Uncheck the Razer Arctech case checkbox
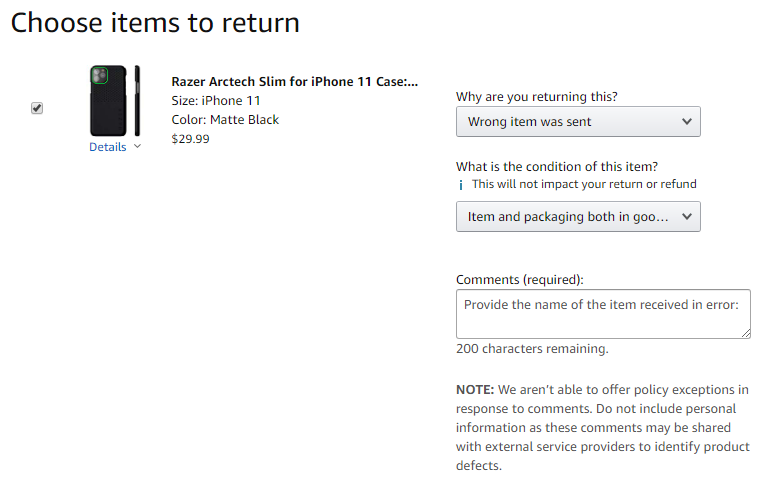This screenshot has height=504, width=767. [x=37, y=108]
